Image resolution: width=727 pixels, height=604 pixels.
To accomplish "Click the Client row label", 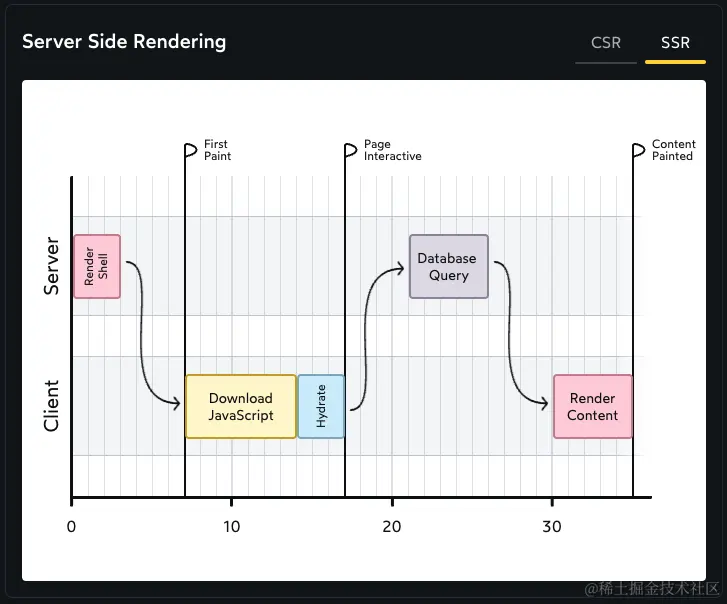I will tap(51, 406).
